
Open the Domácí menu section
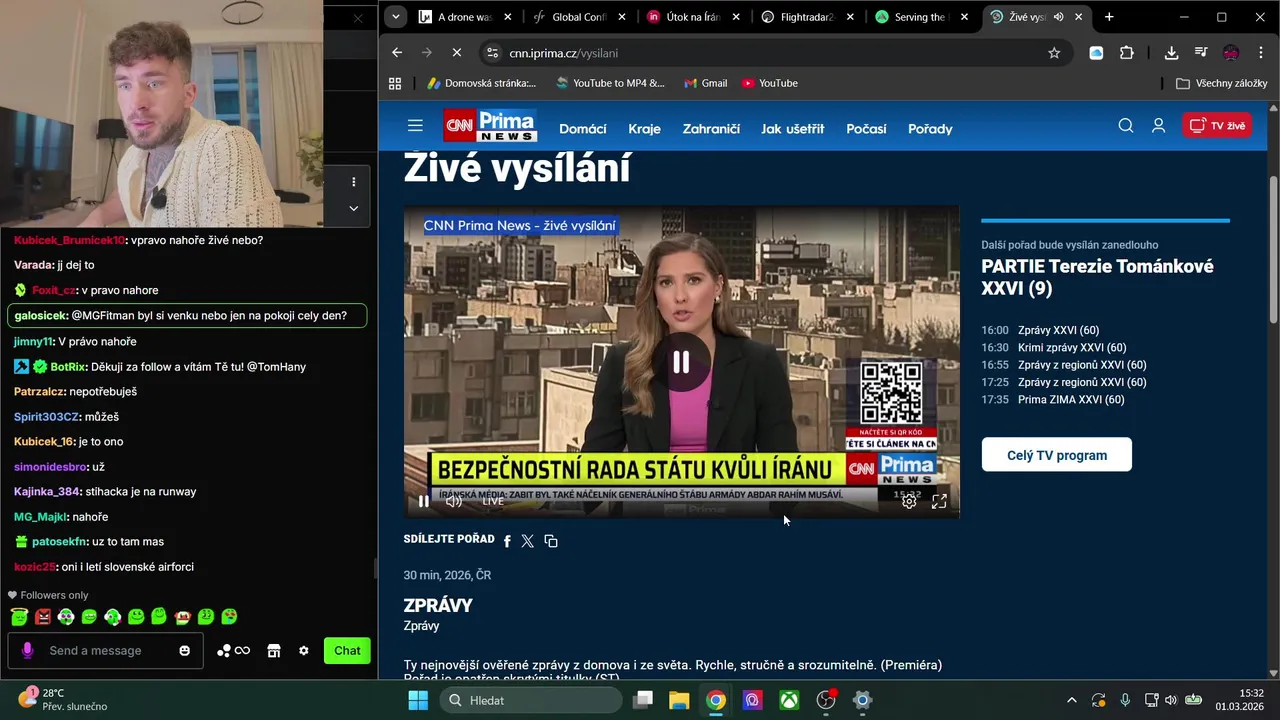point(583,129)
